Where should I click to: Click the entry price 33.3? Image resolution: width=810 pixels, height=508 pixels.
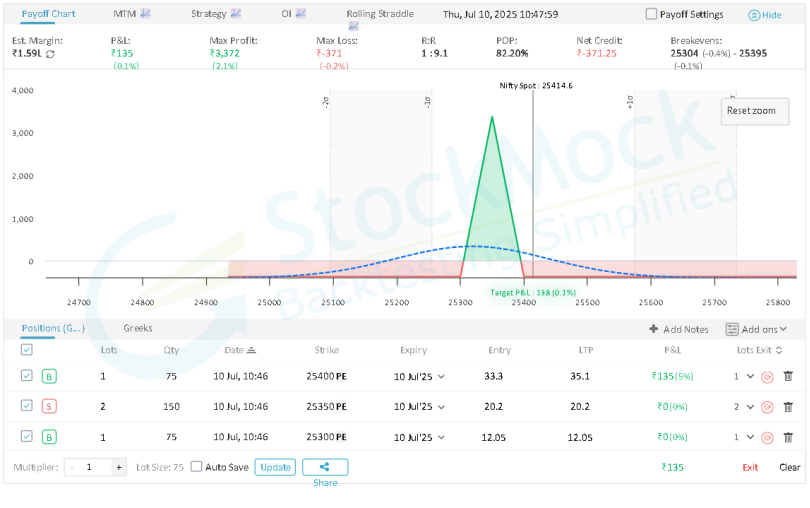coord(493,376)
